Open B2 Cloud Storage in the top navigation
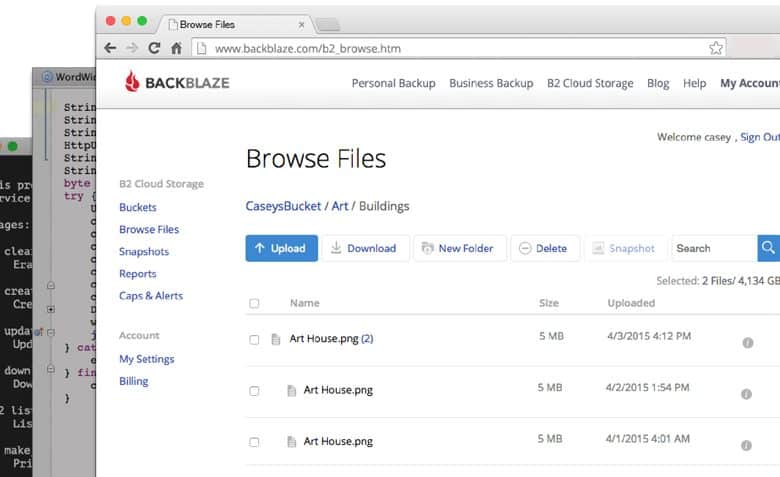This screenshot has width=780, height=477. pyautogui.click(x=590, y=83)
